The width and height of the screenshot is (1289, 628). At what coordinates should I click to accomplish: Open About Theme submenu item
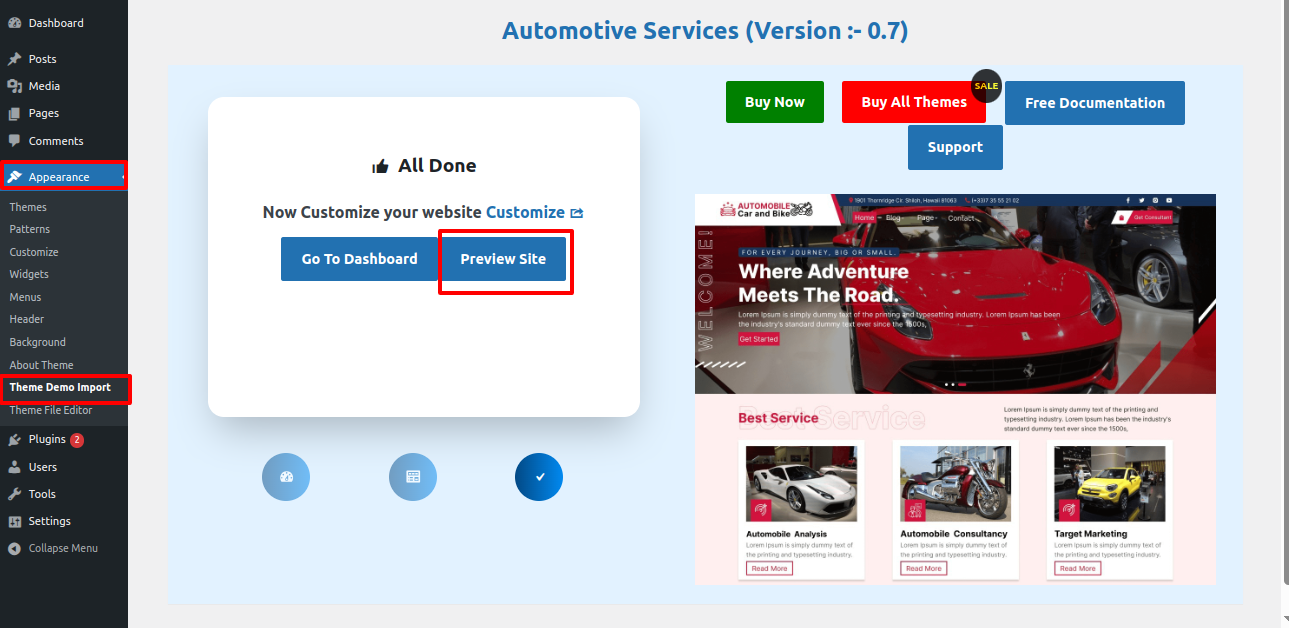click(42, 365)
